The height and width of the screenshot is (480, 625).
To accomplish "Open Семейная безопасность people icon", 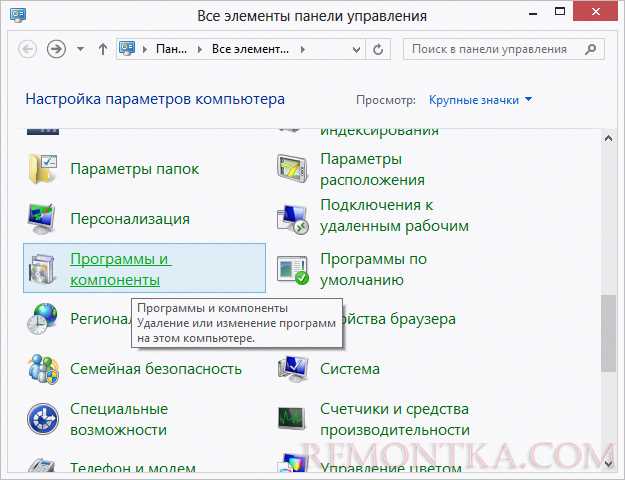I will tap(44, 368).
